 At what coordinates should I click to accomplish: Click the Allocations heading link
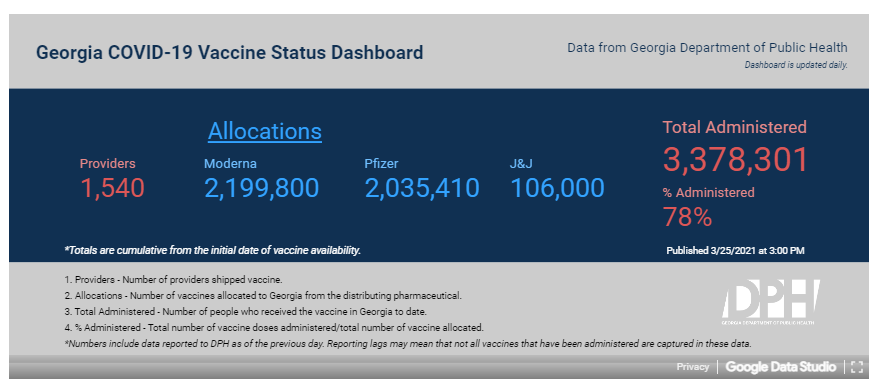265,131
